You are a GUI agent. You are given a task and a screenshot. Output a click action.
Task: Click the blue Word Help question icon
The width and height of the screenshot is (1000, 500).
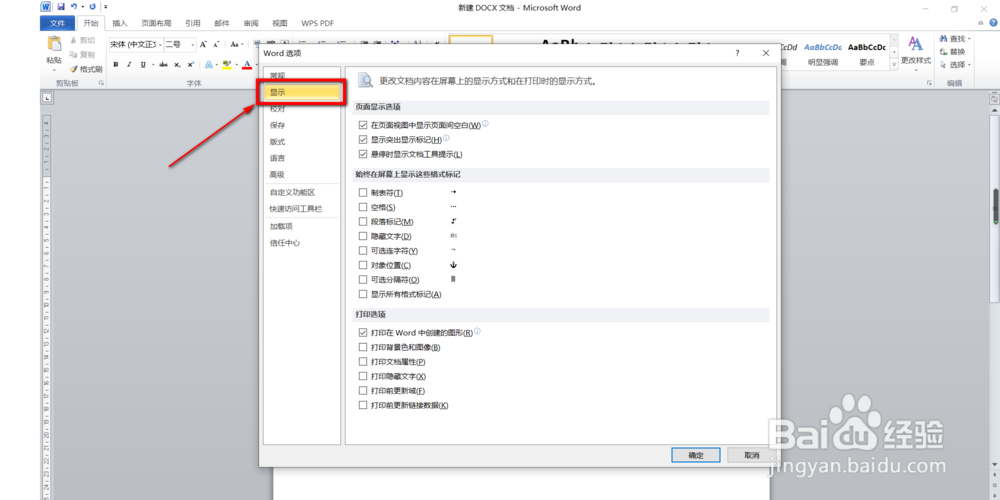point(992,23)
